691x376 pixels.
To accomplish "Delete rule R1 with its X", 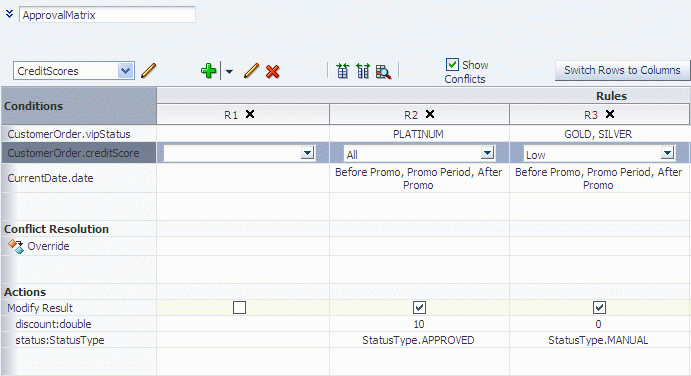I will pos(250,114).
